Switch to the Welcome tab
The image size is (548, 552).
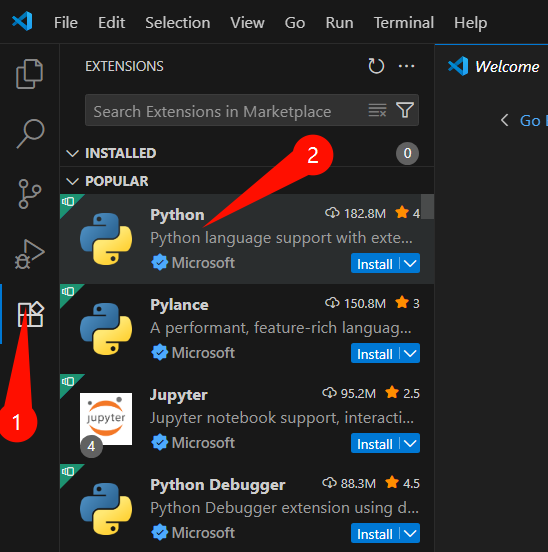(x=493, y=66)
